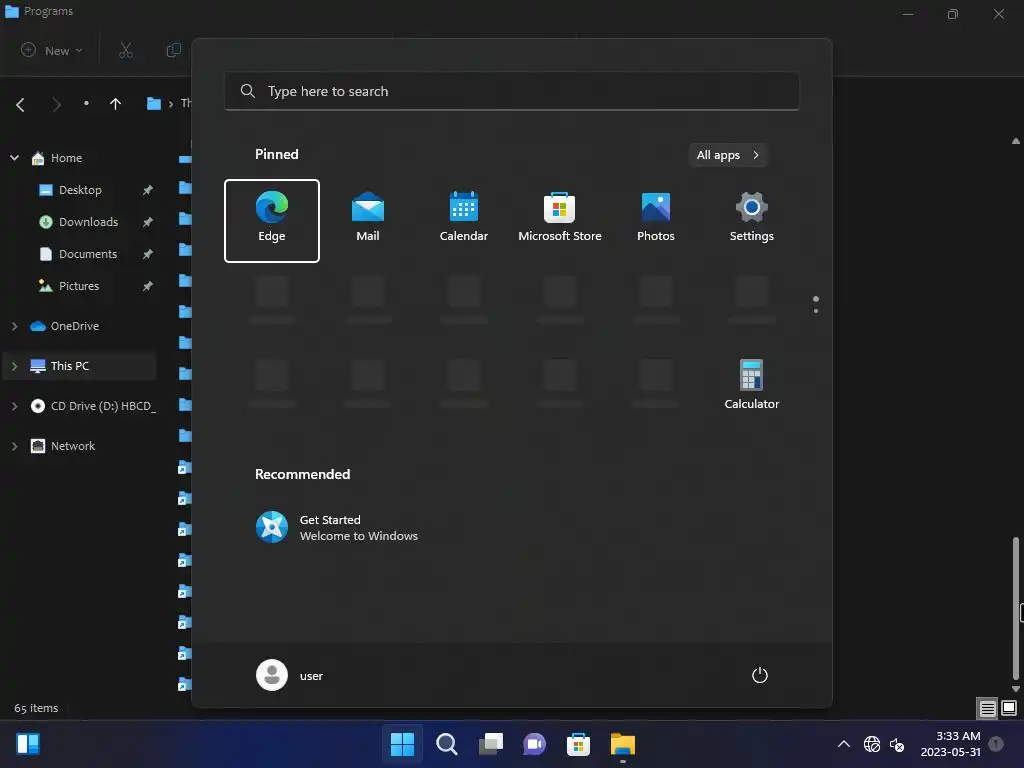The image size is (1024, 768).
Task: Click the network globe tray icon
Action: (872, 744)
